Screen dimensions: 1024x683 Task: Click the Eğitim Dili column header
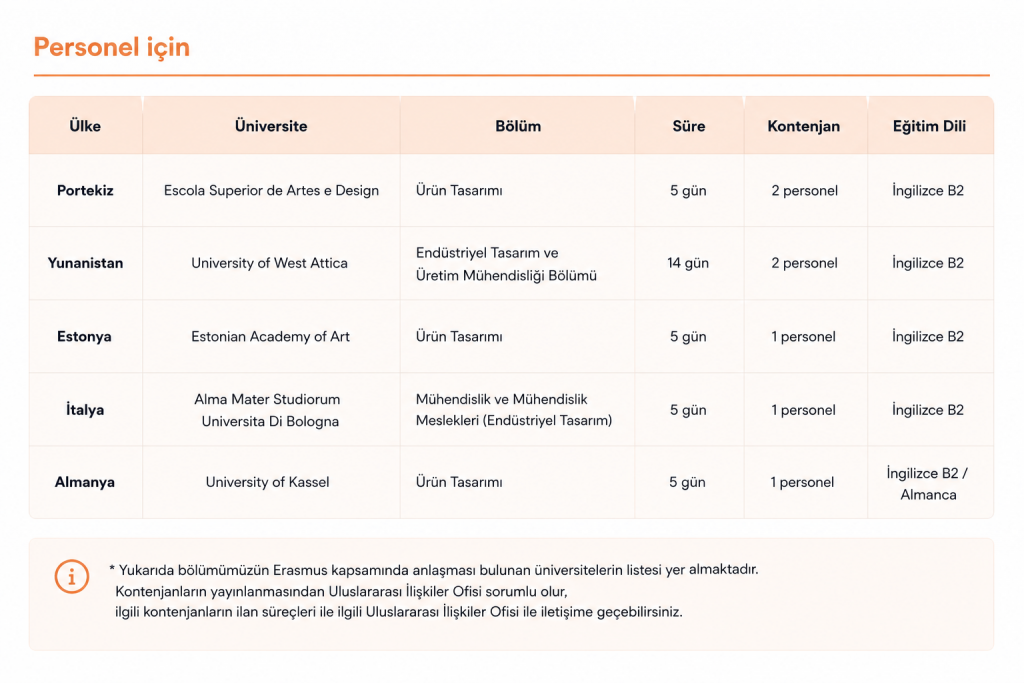click(x=929, y=126)
